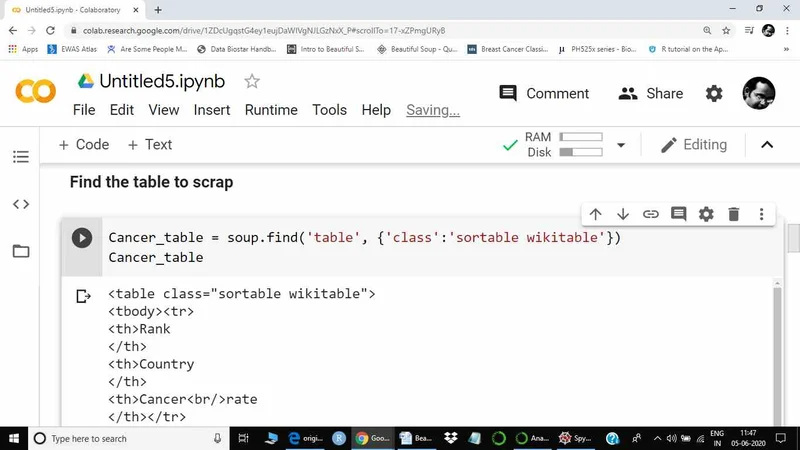Add a new Text cell
The width and height of the screenshot is (800, 450).
click(x=149, y=145)
